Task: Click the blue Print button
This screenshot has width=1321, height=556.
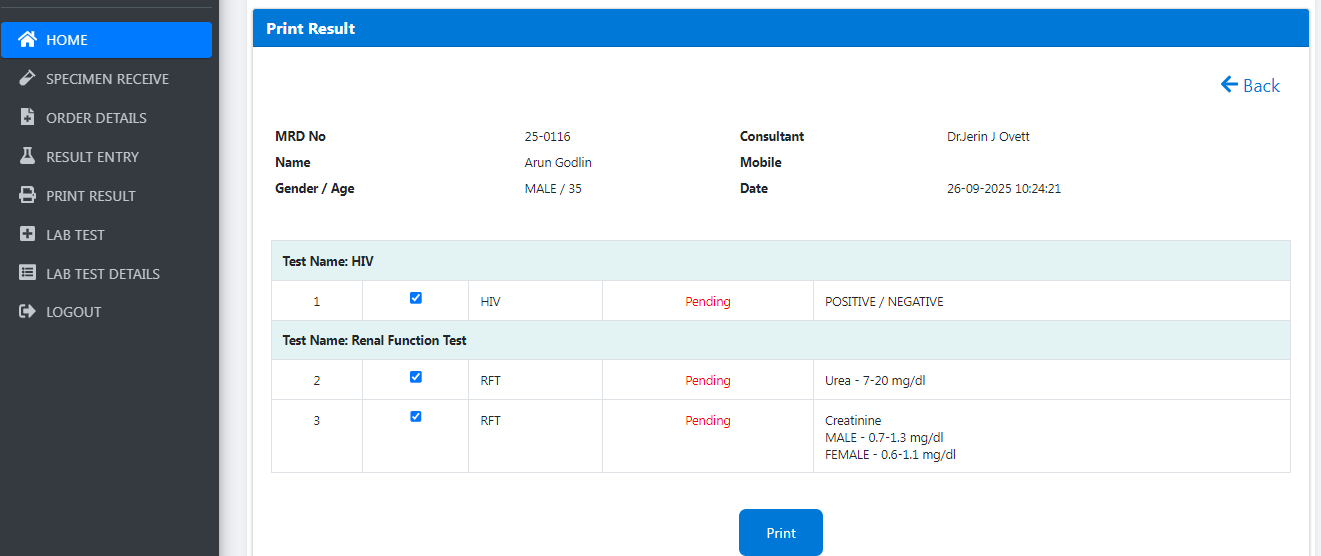Action: (x=781, y=533)
